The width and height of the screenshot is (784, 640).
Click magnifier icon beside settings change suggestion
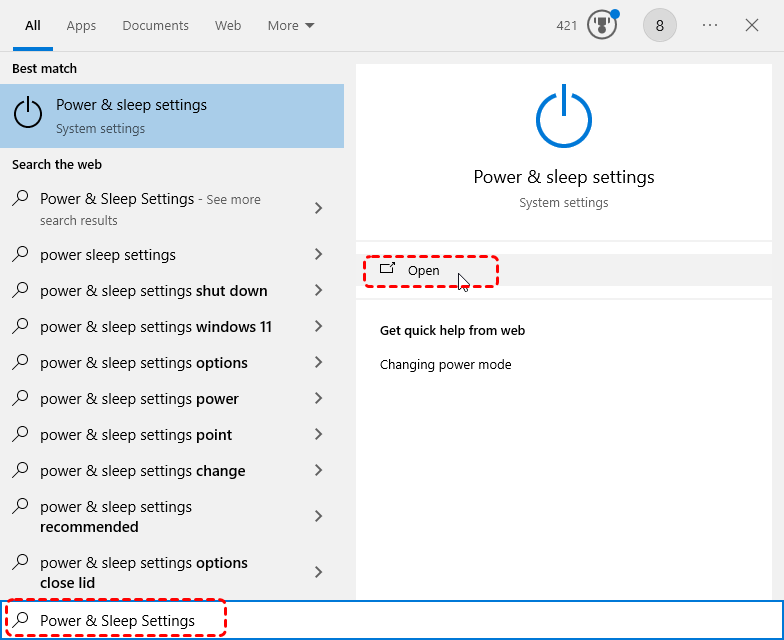point(20,470)
